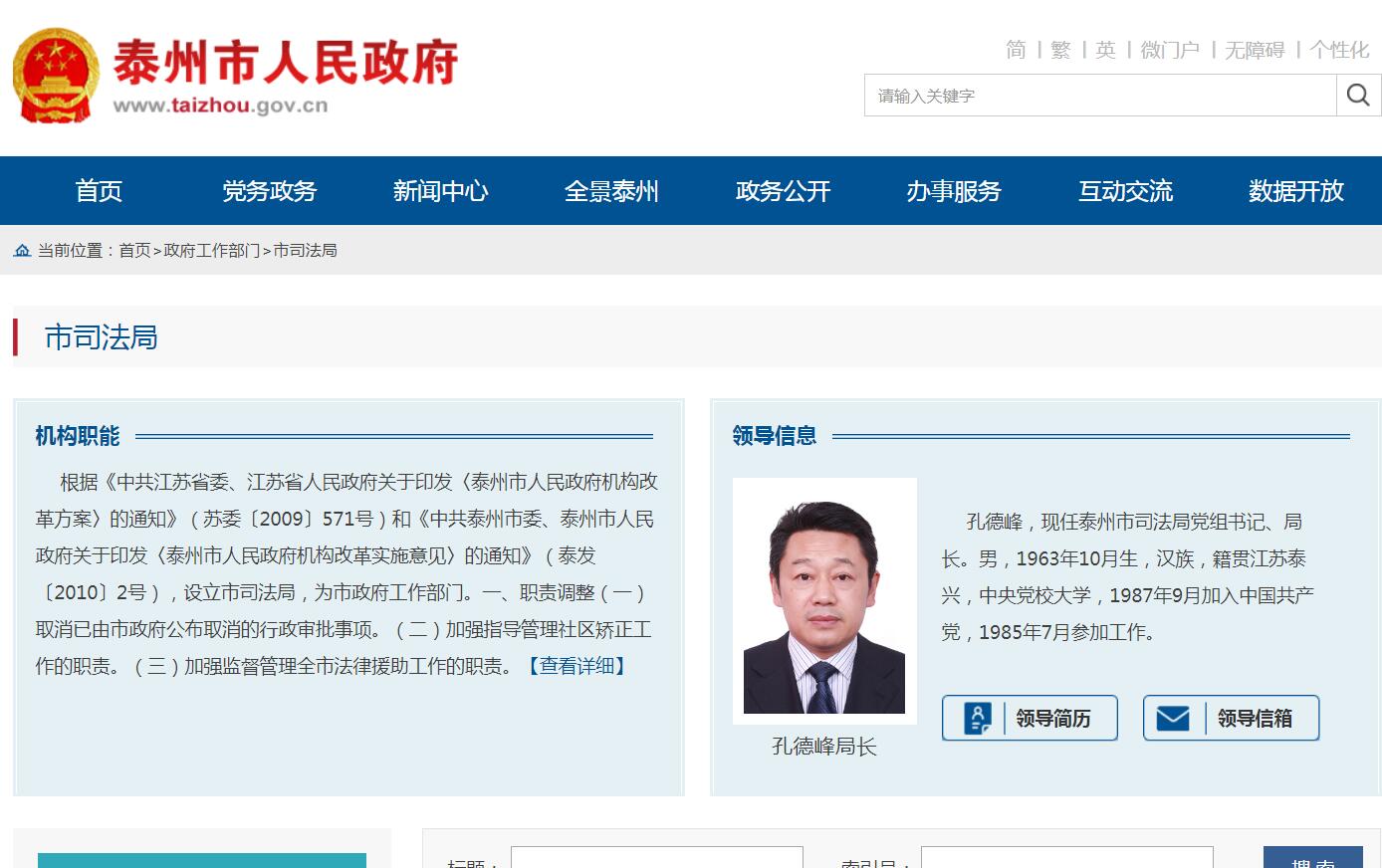Focus the keyword search input field
Screen dimensions: 1382x868
[x=1099, y=96]
